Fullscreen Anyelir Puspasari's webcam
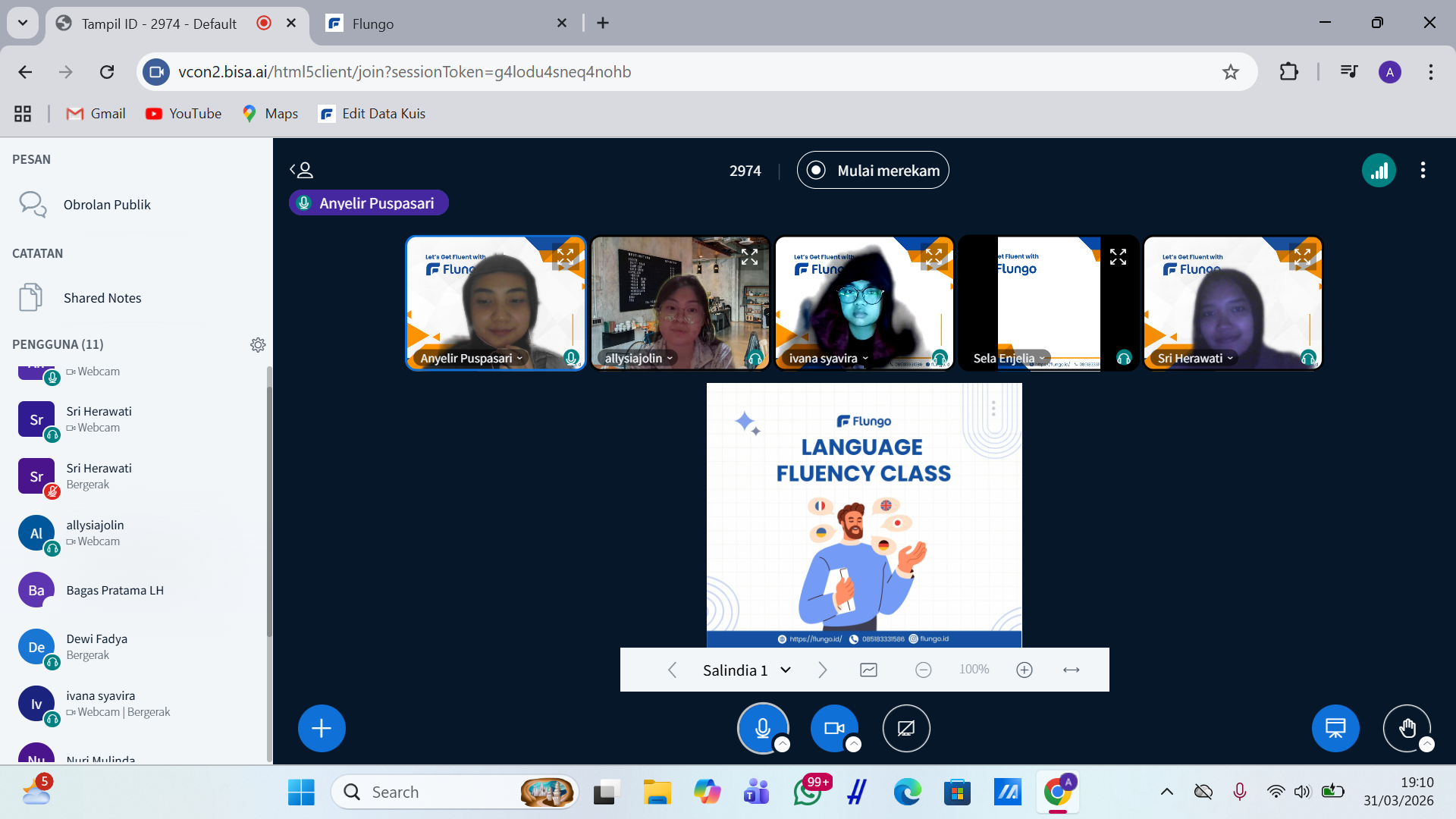 (x=565, y=257)
